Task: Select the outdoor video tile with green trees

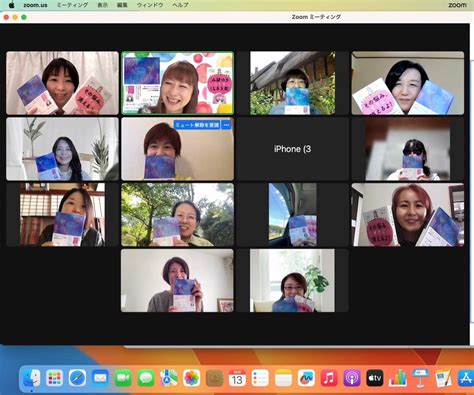Action: tap(178, 215)
